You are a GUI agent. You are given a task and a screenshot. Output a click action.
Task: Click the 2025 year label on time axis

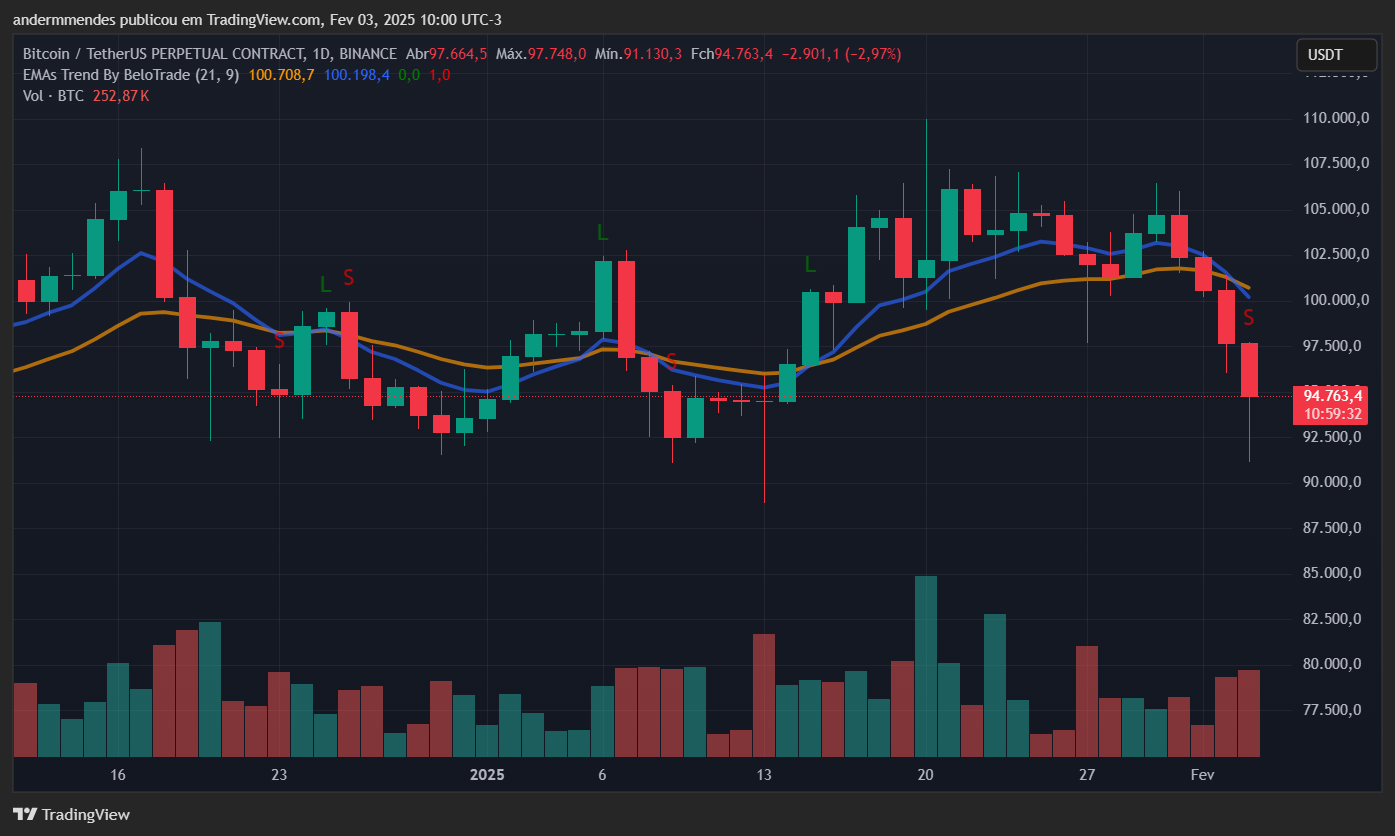point(487,775)
